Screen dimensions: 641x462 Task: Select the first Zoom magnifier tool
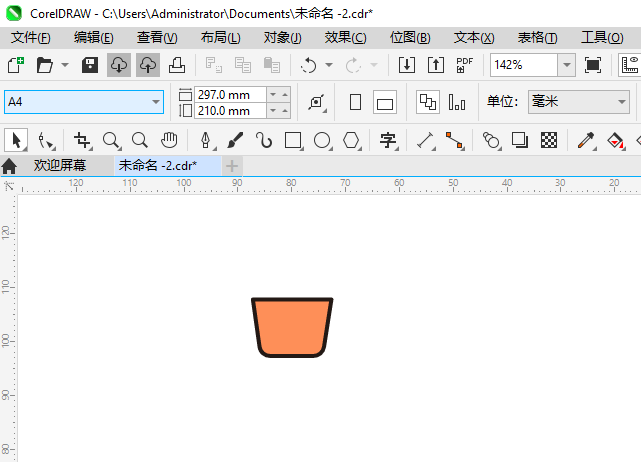112,141
